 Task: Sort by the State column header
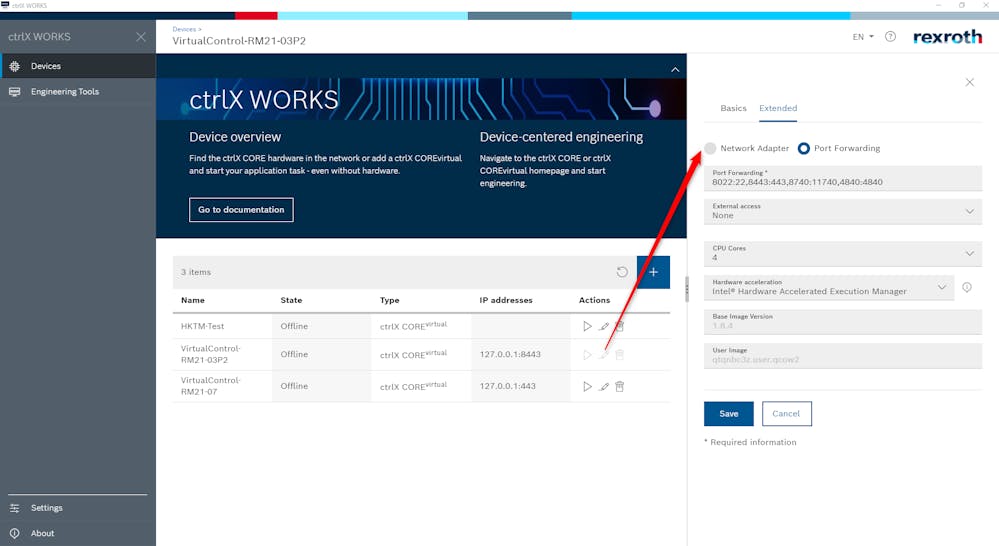pyautogui.click(x=291, y=300)
